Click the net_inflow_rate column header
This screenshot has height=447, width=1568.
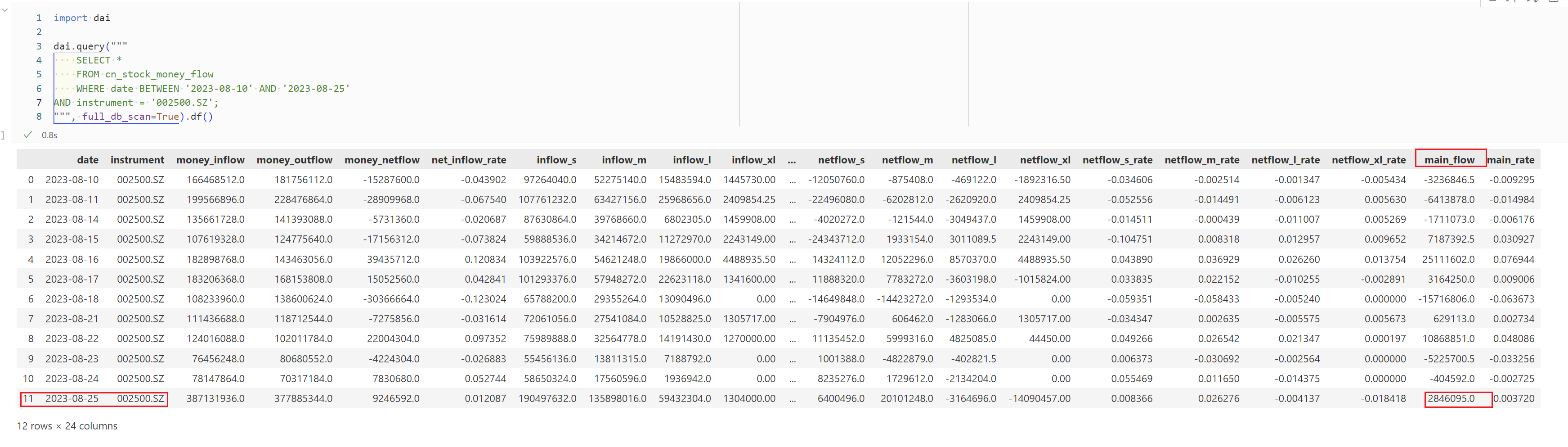tap(468, 159)
